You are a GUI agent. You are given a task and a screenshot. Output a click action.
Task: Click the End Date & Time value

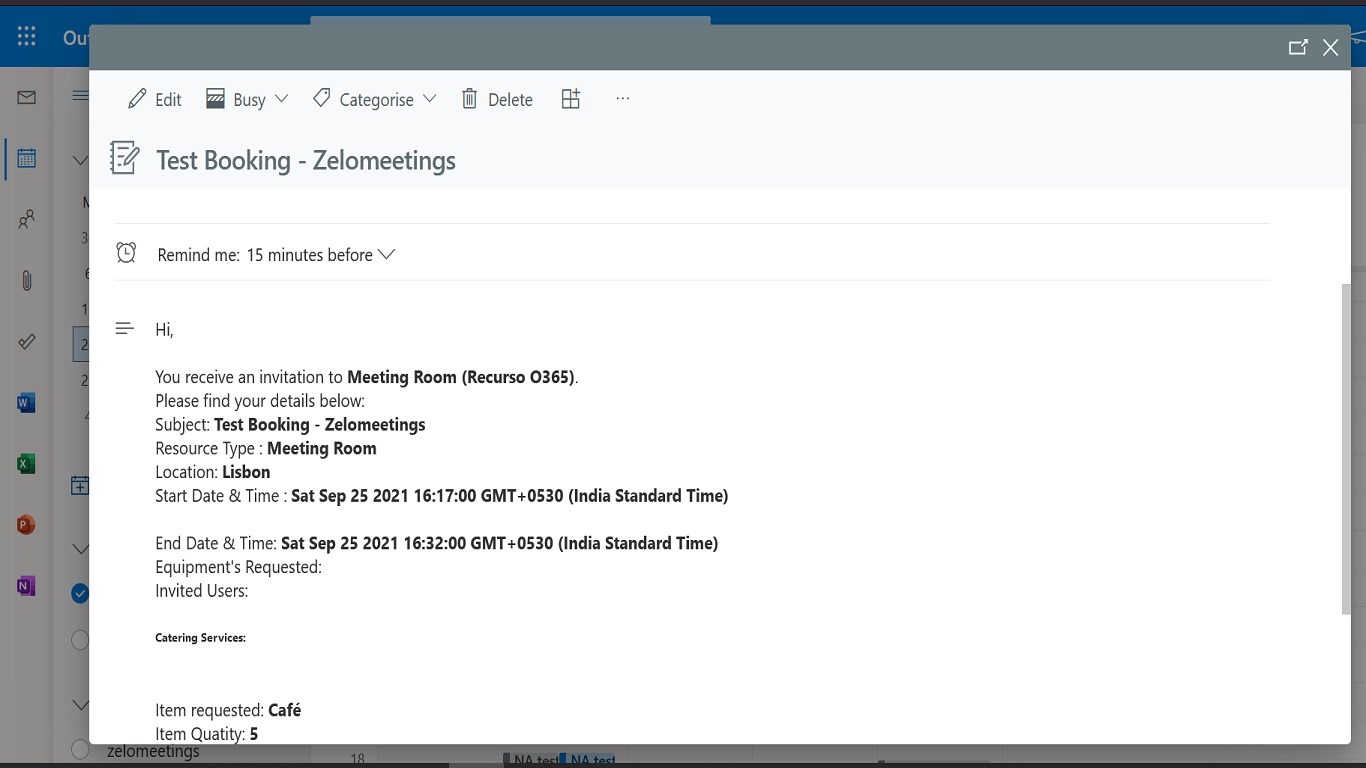click(499, 544)
